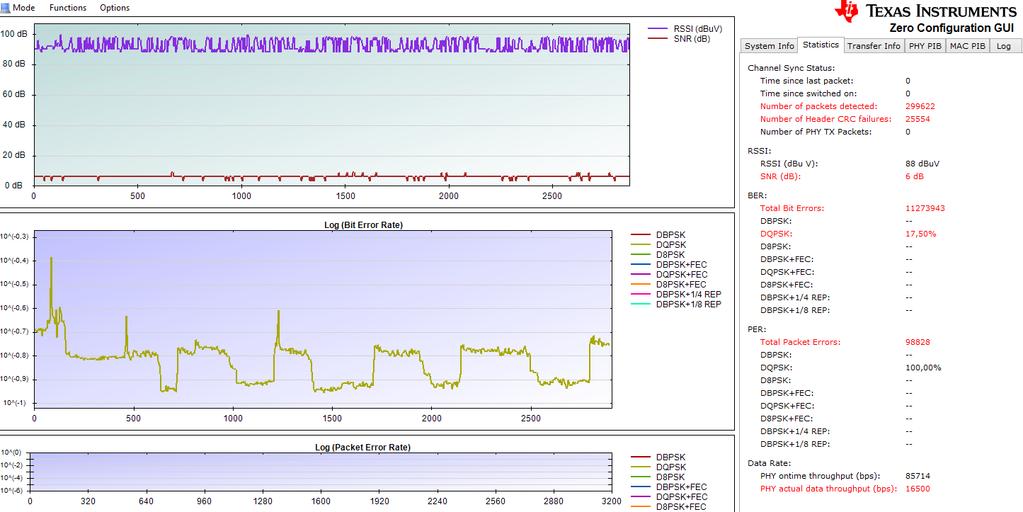Image resolution: width=1023 pixels, height=512 pixels.
Task: Click the Header CRC failures value 25554
Action: tap(918, 119)
